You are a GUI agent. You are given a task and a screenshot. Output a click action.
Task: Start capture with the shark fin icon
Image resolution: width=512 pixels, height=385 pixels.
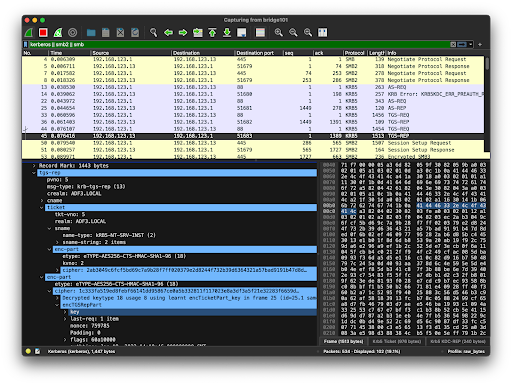tap(29, 32)
